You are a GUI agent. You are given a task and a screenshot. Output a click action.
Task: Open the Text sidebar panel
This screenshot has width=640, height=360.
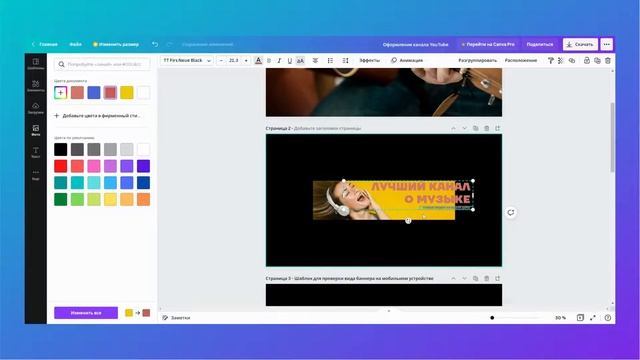point(36,152)
